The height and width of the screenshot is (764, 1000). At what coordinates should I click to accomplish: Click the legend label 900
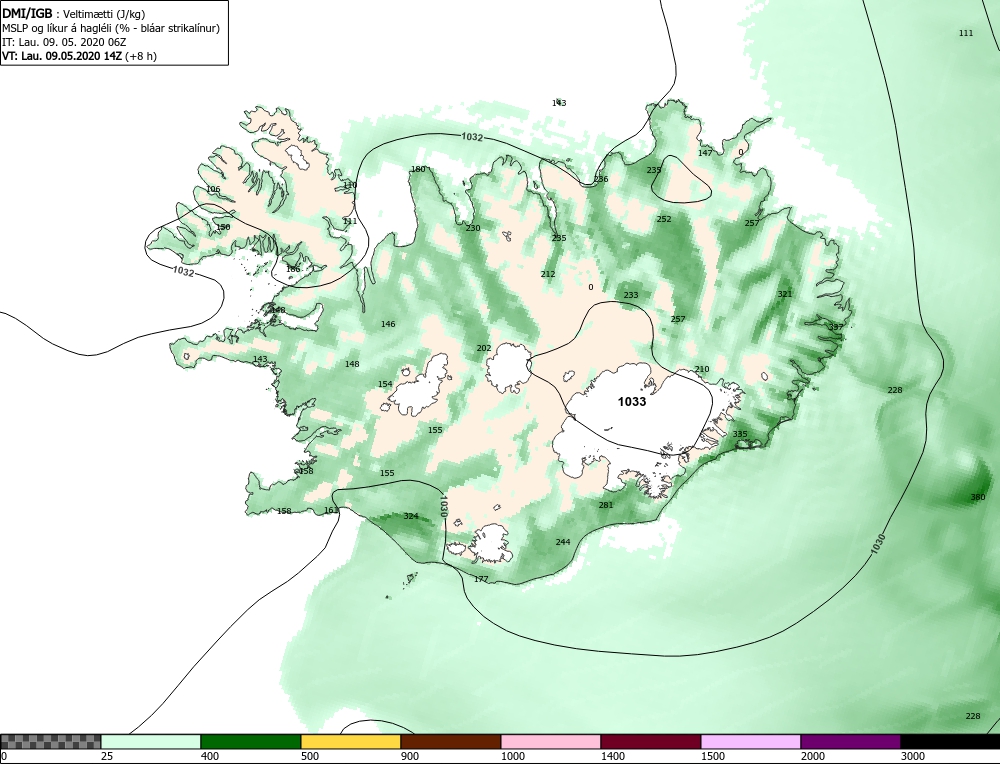click(x=410, y=756)
